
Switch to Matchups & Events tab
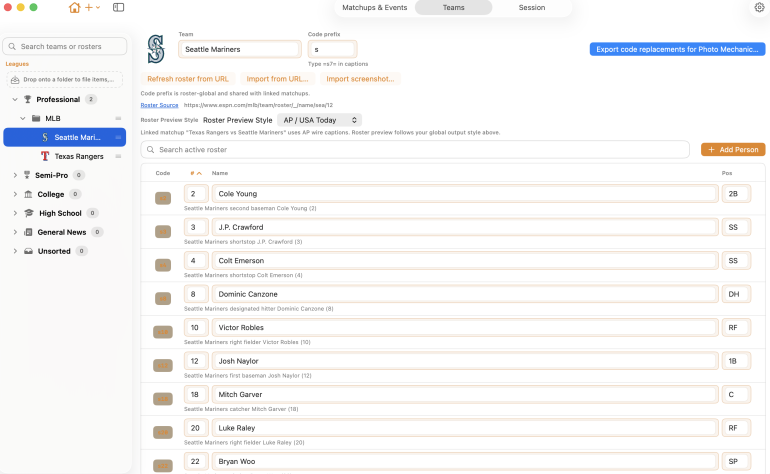click(375, 7)
